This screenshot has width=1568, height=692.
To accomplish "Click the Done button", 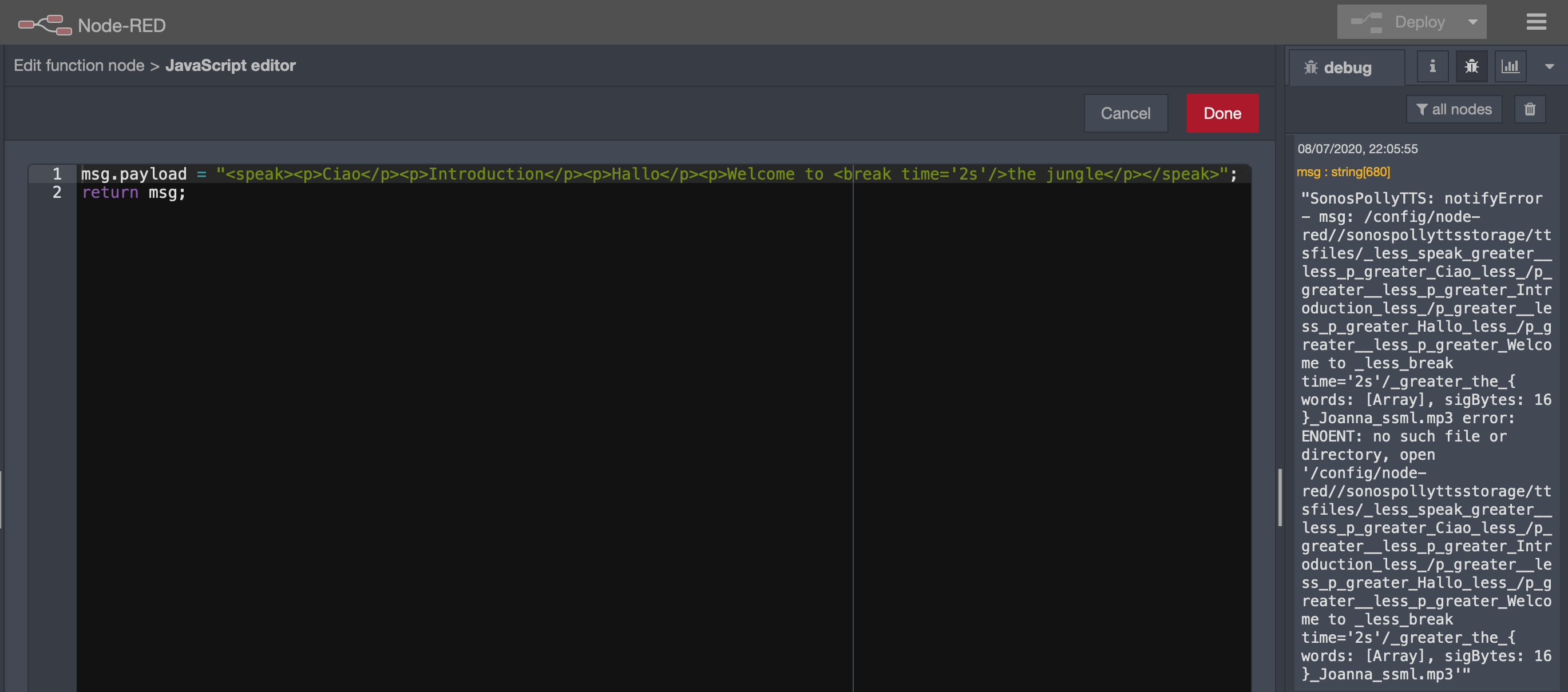I will (x=1222, y=113).
